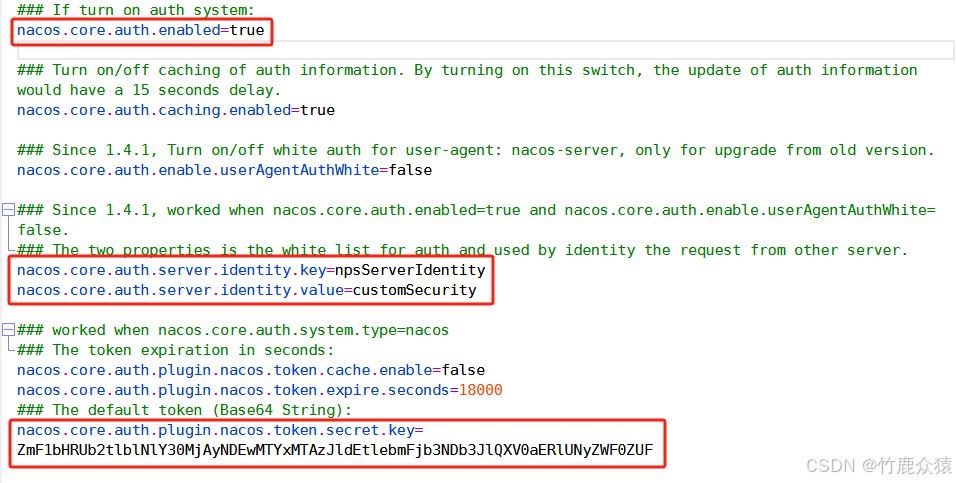Click the wrapped comment line 'false.'
Viewport: 956px width, 483px height.
tap(43, 230)
